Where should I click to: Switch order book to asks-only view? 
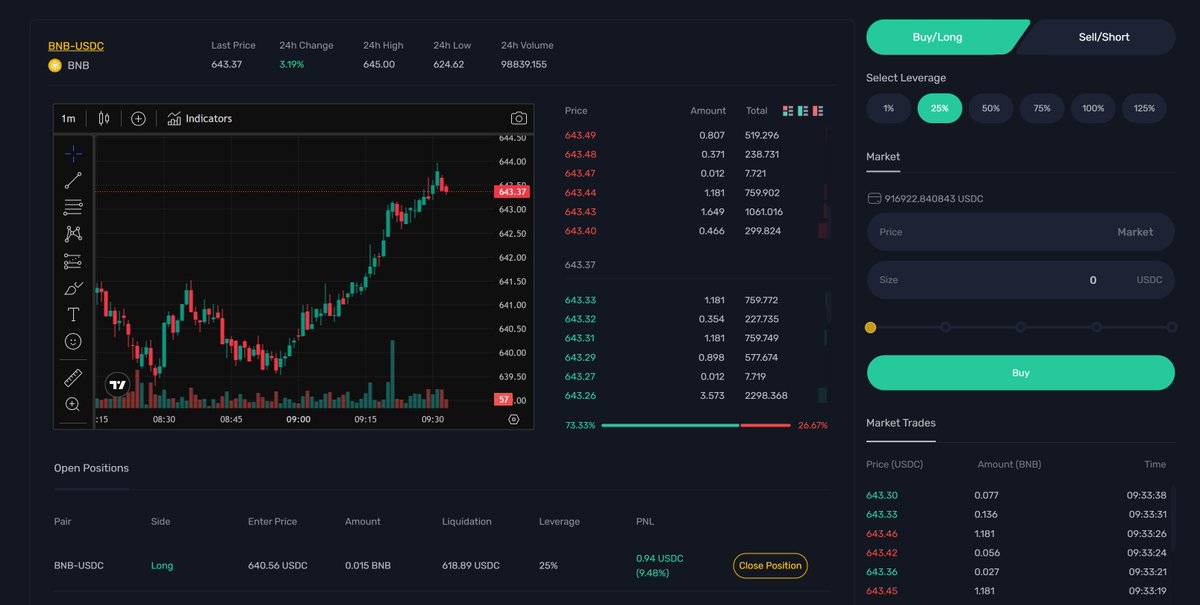click(x=817, y=110)
